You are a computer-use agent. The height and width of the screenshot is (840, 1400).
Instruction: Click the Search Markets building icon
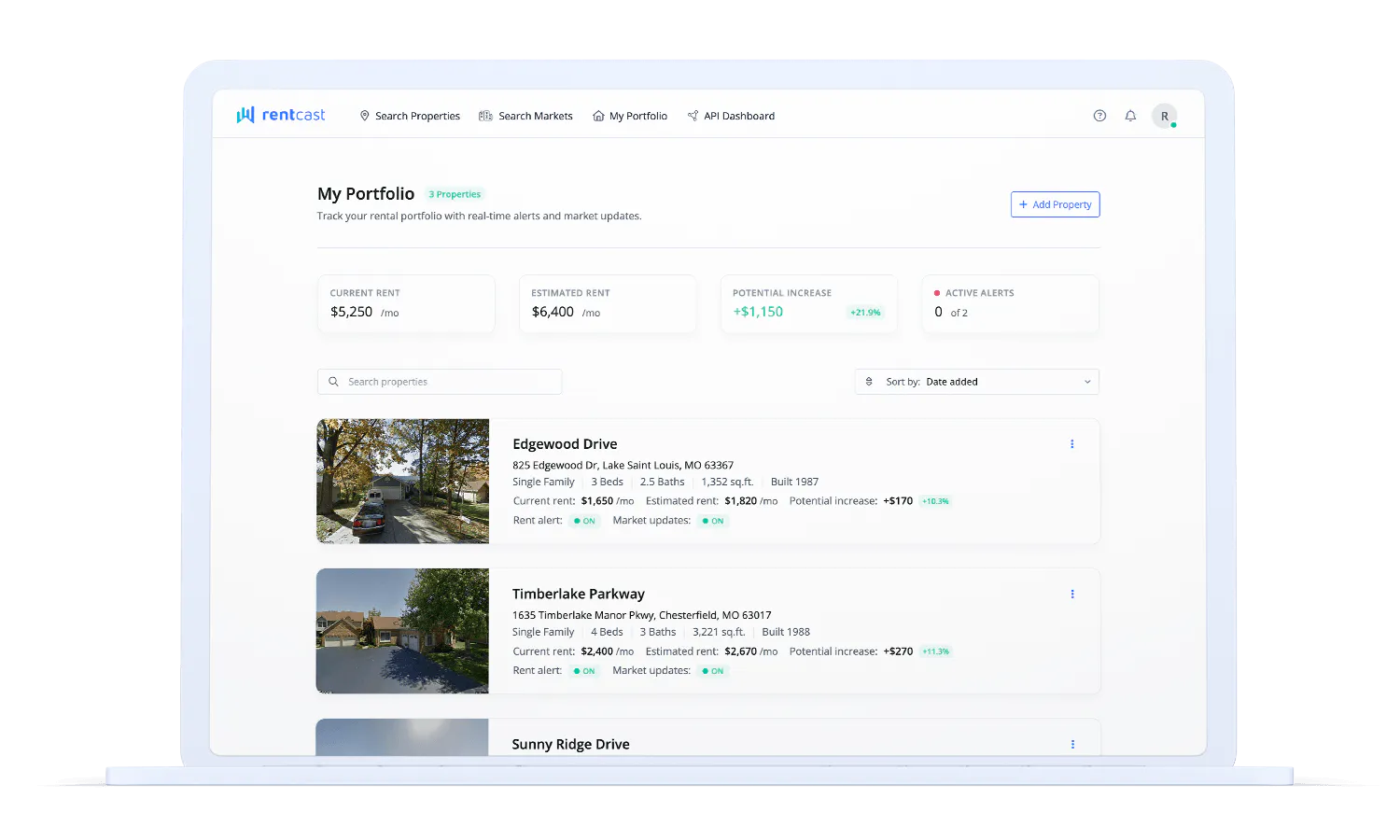point(485,116)
